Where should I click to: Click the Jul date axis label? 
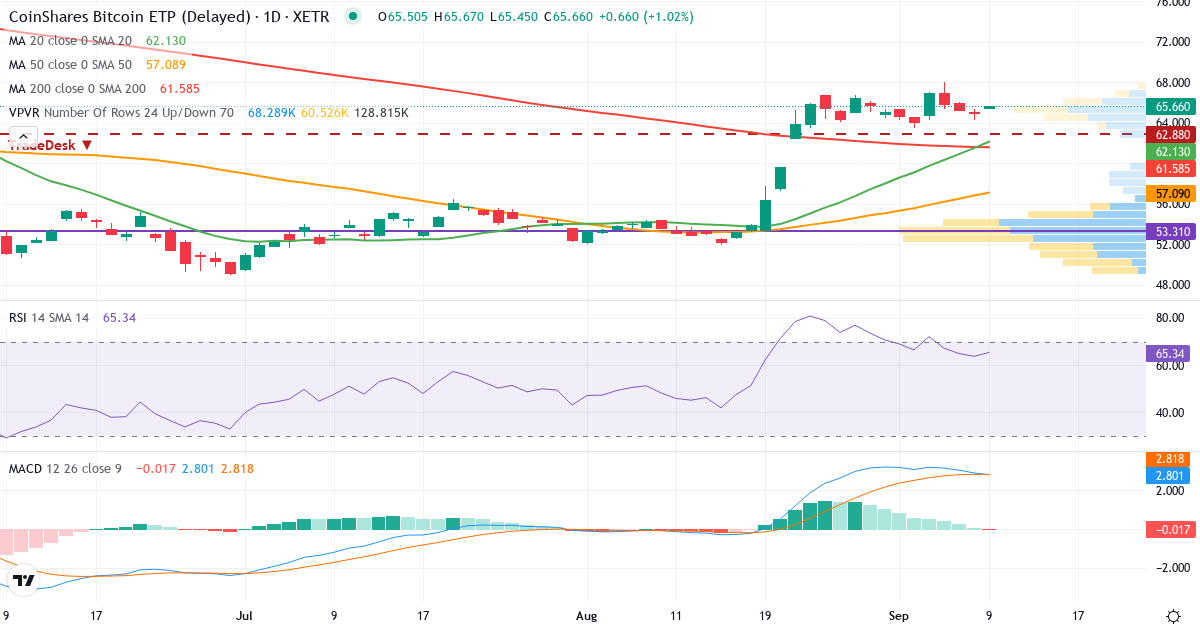pos(246,616)
